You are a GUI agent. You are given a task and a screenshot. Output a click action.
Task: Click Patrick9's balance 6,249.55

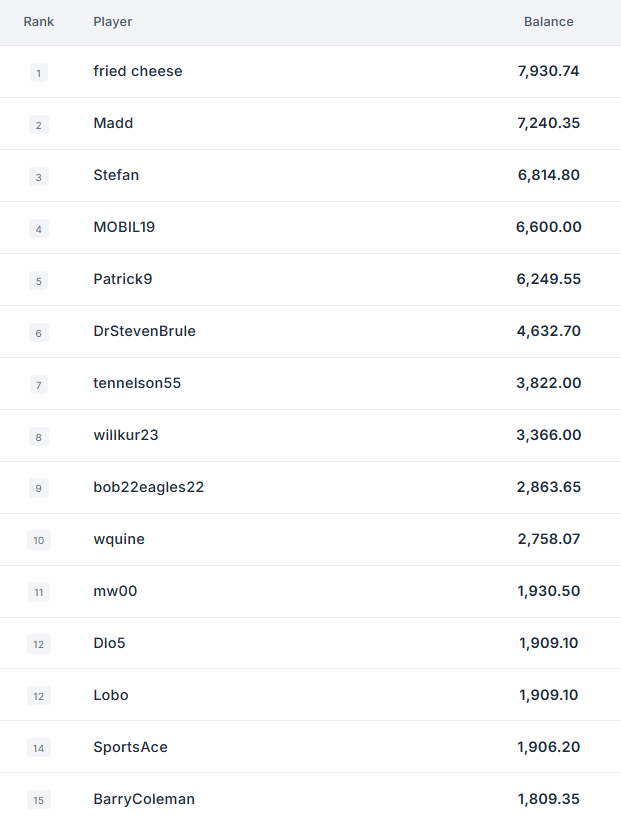click(x=548, y=279)
